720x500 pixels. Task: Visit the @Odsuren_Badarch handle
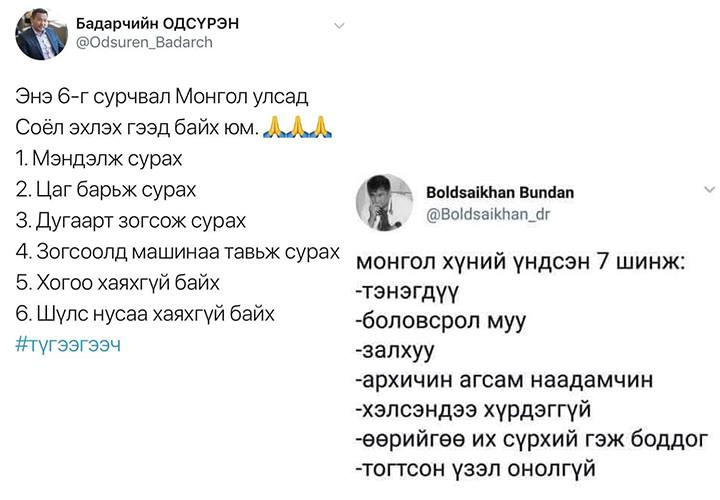[x=144, y=42]
